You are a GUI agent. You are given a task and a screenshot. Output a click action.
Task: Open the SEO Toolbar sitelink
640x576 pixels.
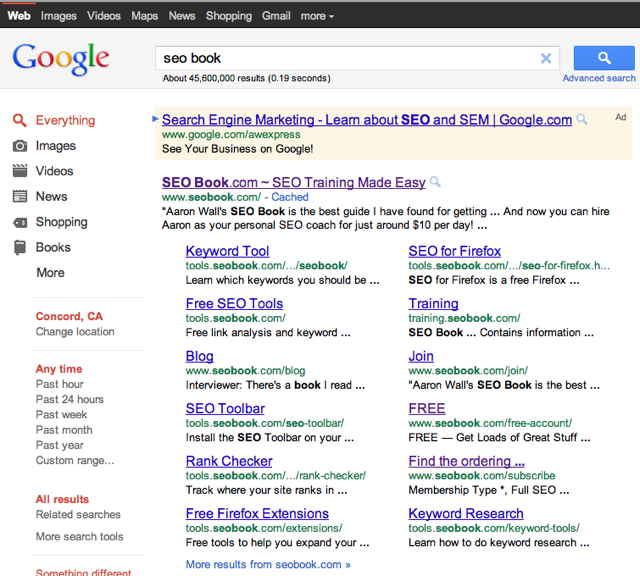225,408
